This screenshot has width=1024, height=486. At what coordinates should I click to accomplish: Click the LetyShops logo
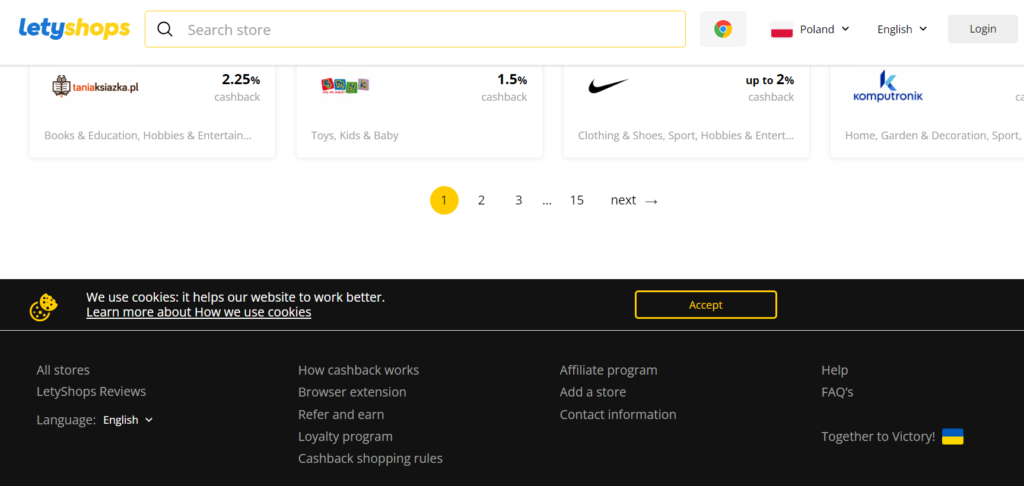pos(74,29)
